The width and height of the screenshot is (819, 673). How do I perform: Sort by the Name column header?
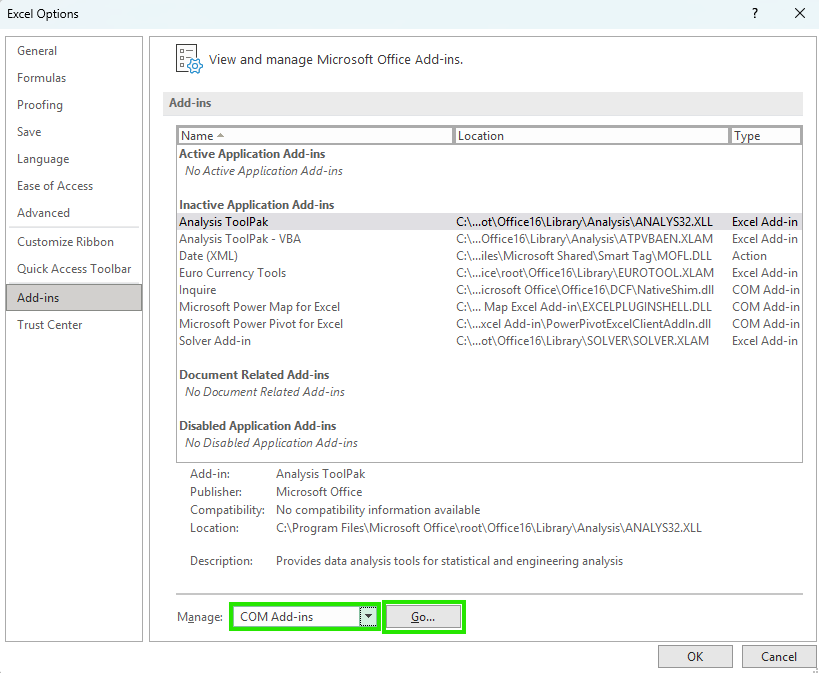(315, 136)
